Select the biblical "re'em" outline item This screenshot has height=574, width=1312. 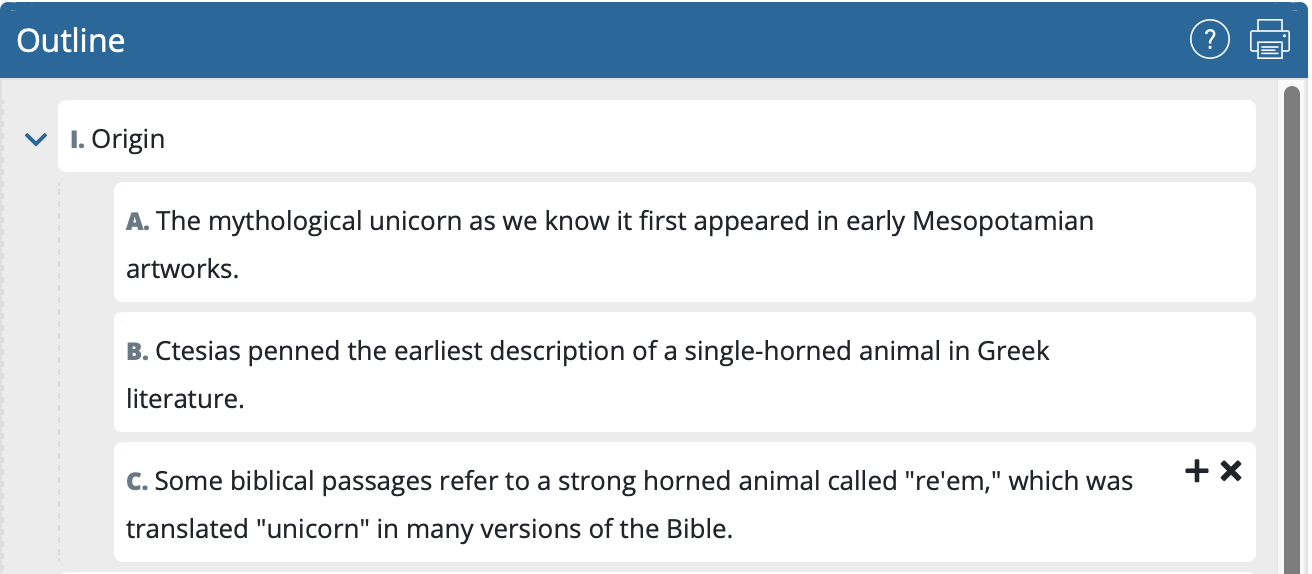click(x=640, y=503)
